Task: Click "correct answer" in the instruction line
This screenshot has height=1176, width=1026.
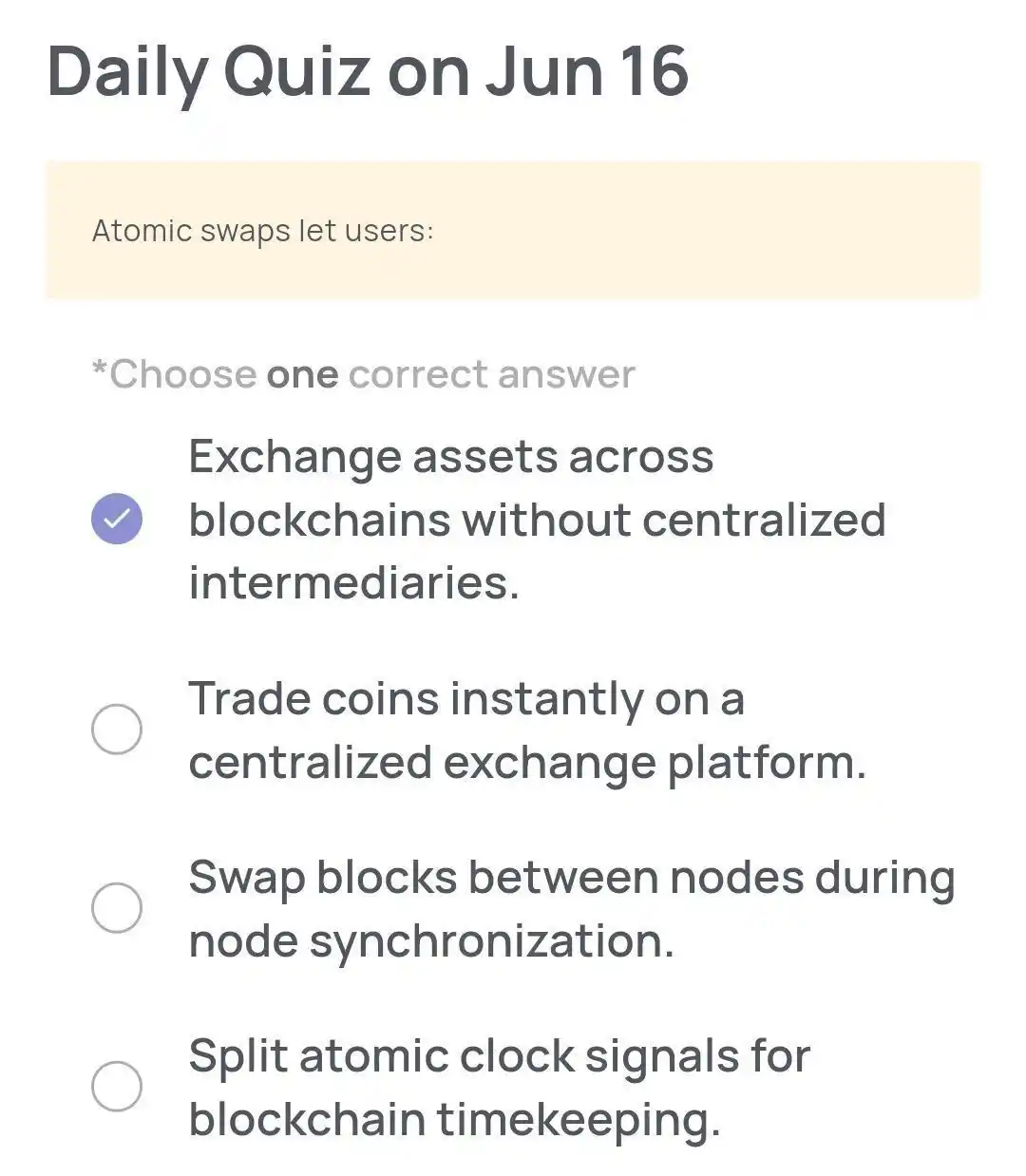Action: (491, 374)
